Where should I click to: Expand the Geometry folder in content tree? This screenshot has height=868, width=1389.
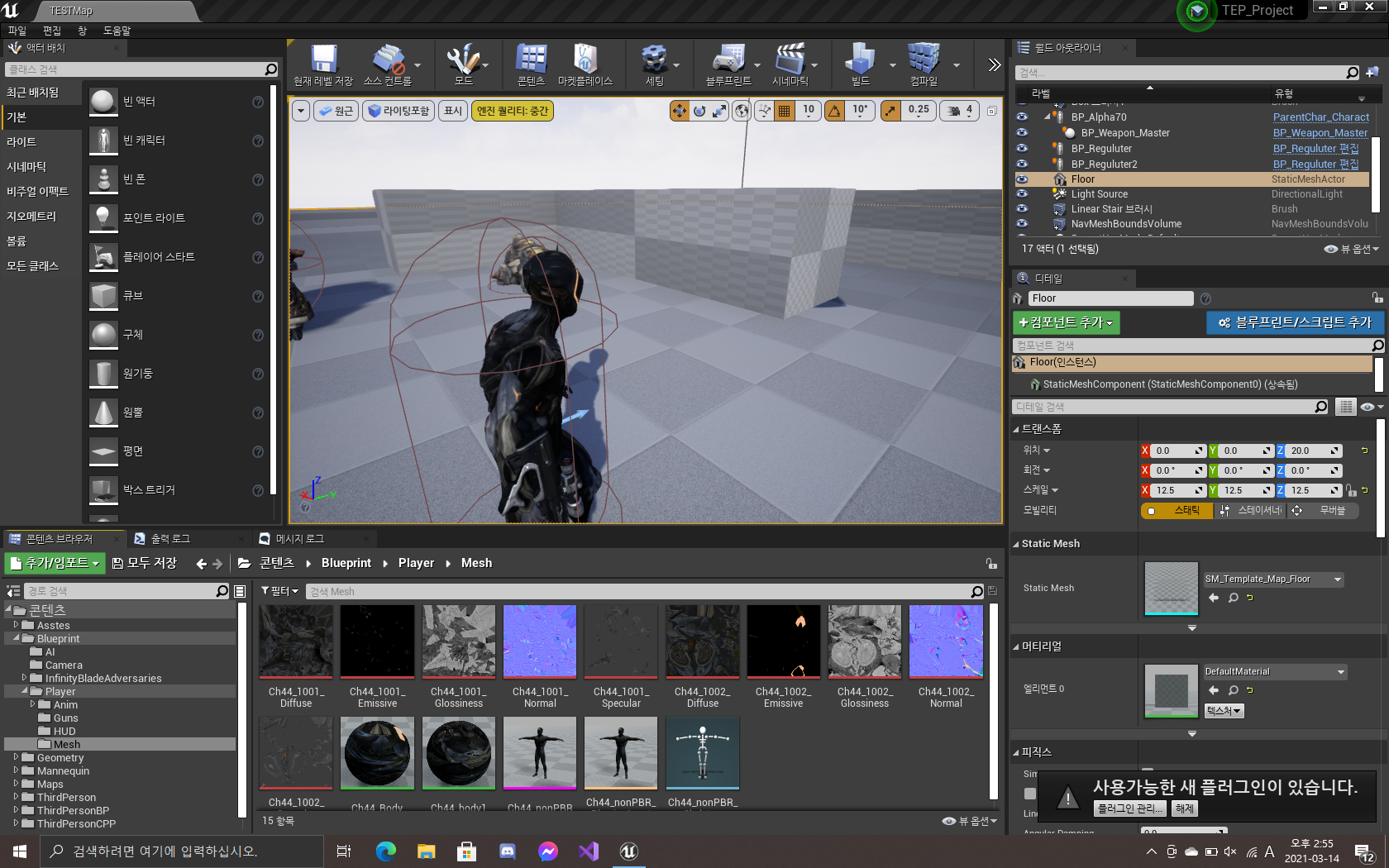[x=16, y=756]
